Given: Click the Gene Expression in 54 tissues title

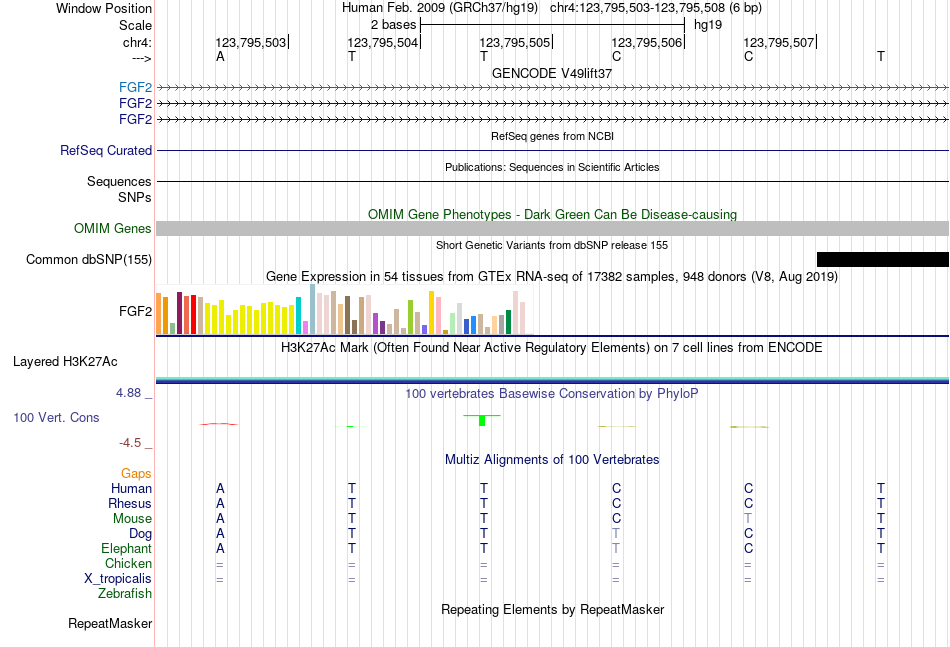Looking at the screenshot, I should [x=551, y=277].
